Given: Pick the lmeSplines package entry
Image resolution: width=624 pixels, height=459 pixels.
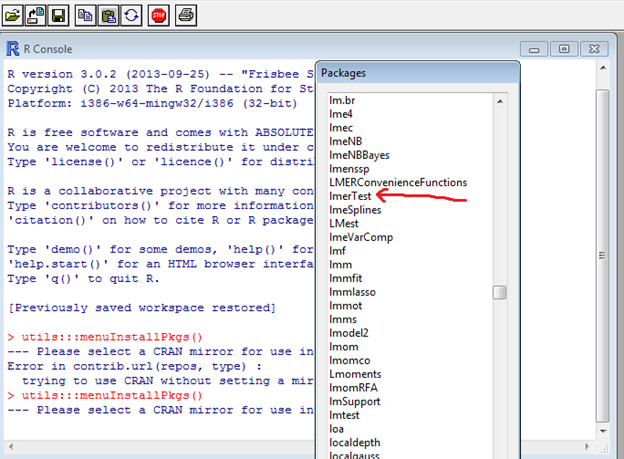Looking at the screenshot, I should point(356,209).
